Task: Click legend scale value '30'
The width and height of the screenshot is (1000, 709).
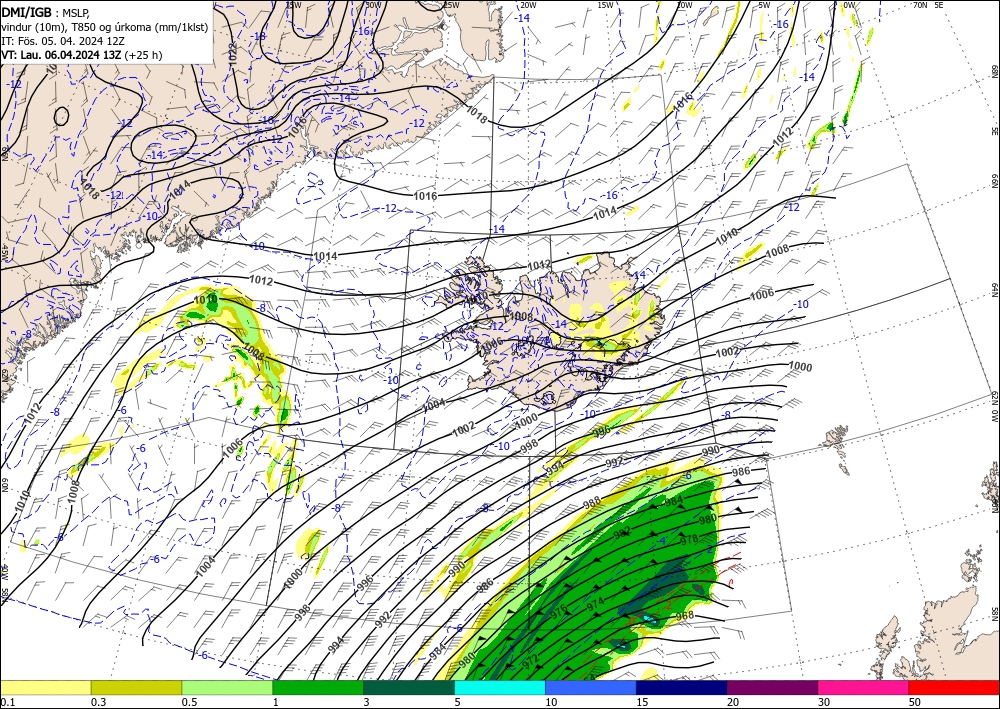Action: coord(823,702)
